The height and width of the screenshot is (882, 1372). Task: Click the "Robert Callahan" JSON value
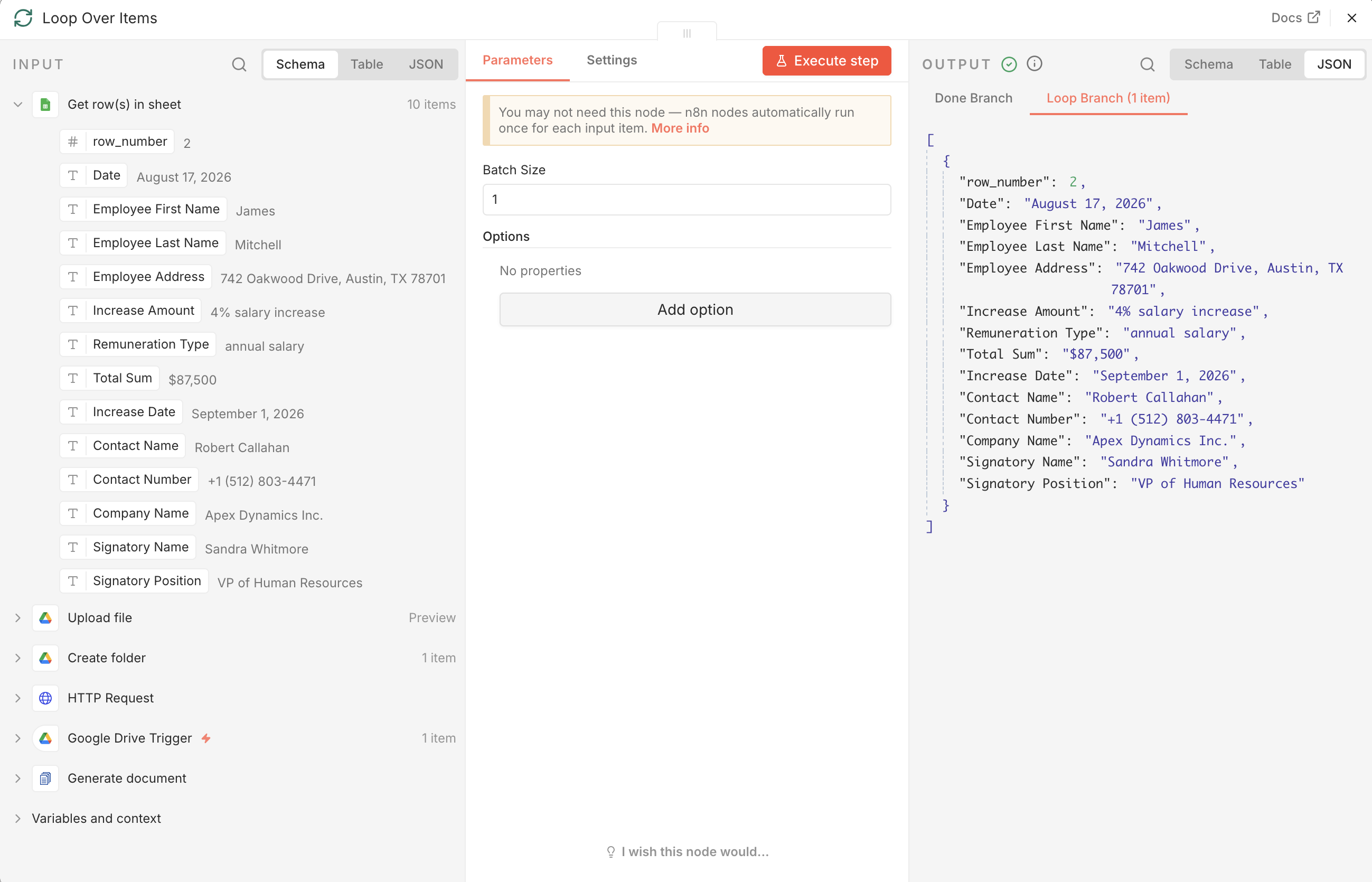click(x=1149, y=398)
